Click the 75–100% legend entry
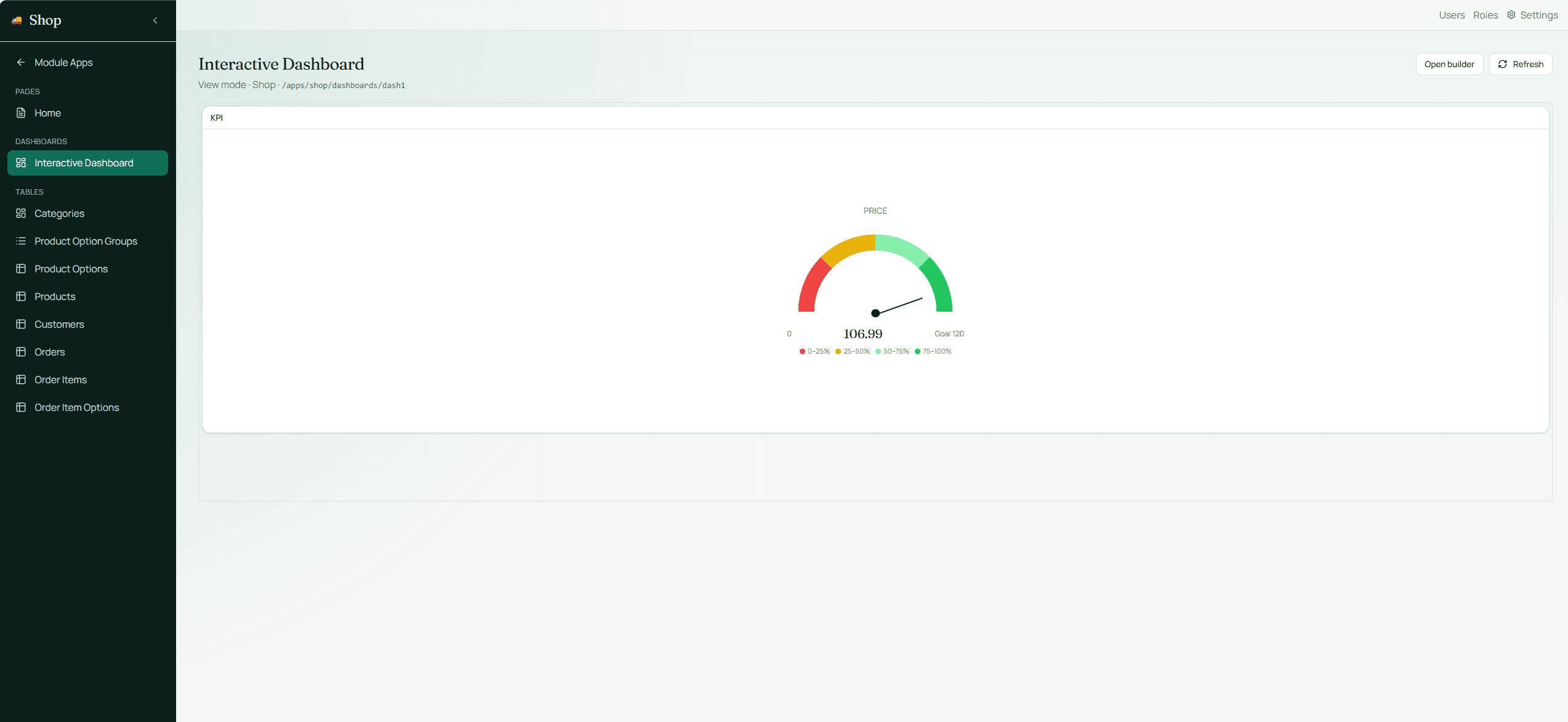Viewport: 1568px width, 722px height. 933,351
